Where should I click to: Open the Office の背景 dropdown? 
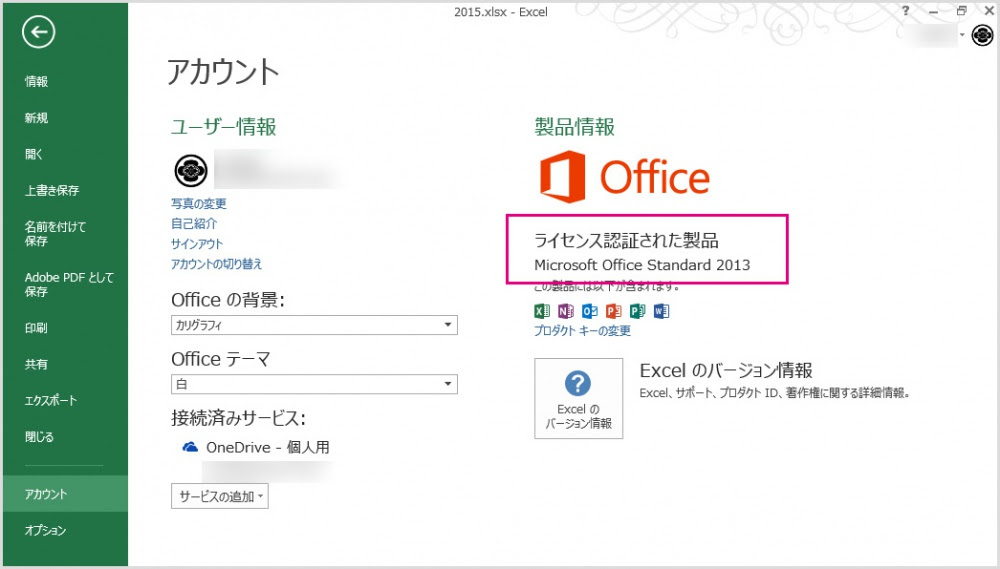314,325
